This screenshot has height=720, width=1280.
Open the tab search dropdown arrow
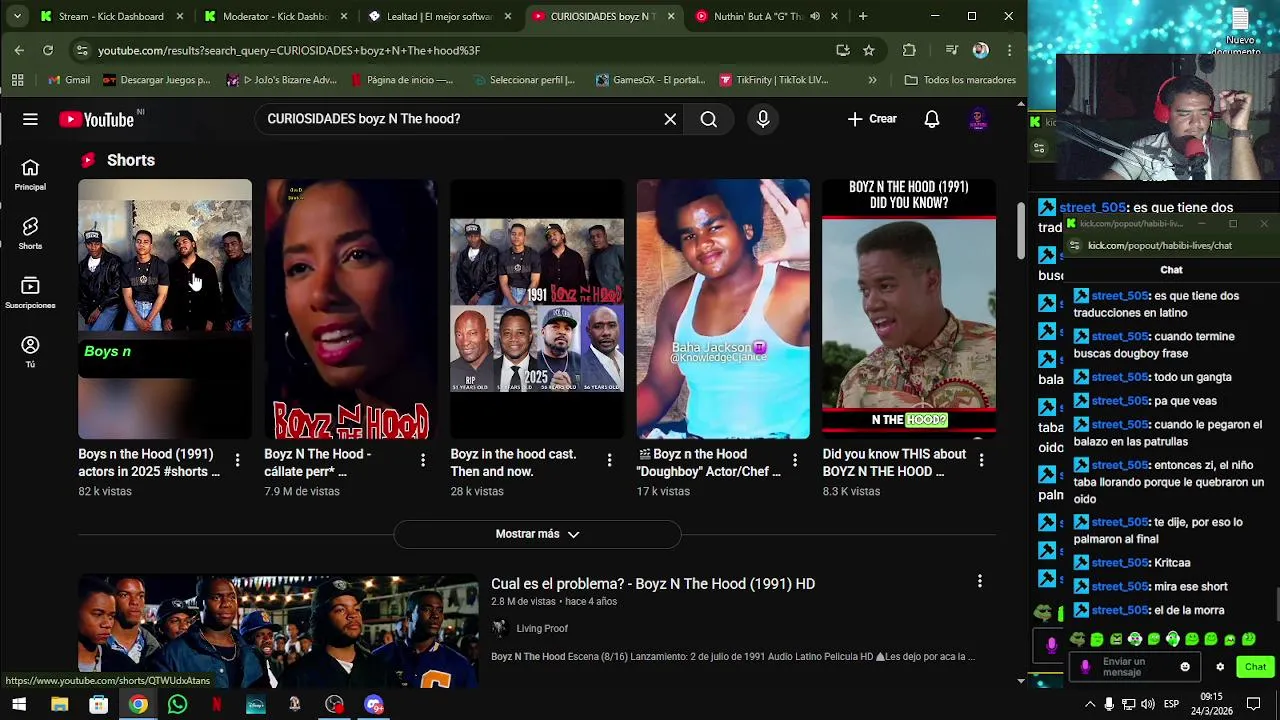tap(17, 16)
